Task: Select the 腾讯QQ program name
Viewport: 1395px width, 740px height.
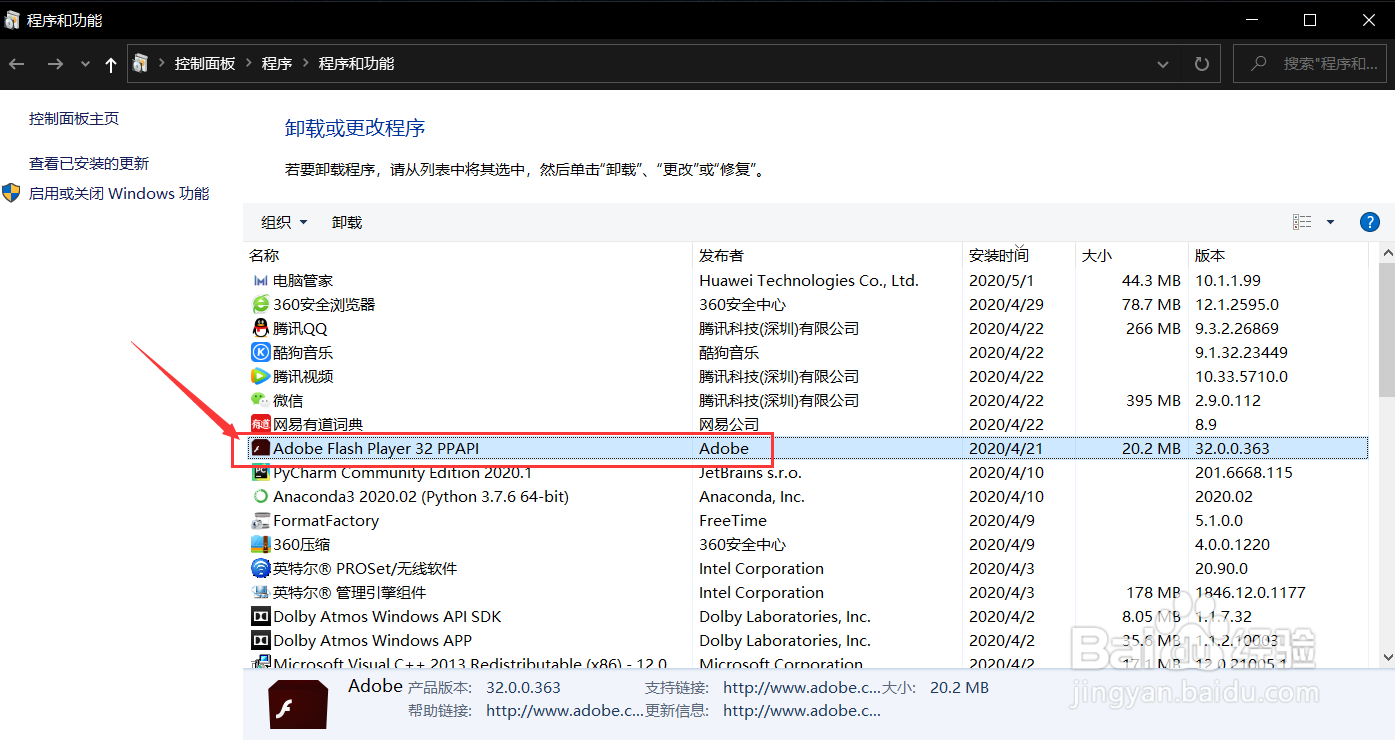Action: [x=300, y=329]
